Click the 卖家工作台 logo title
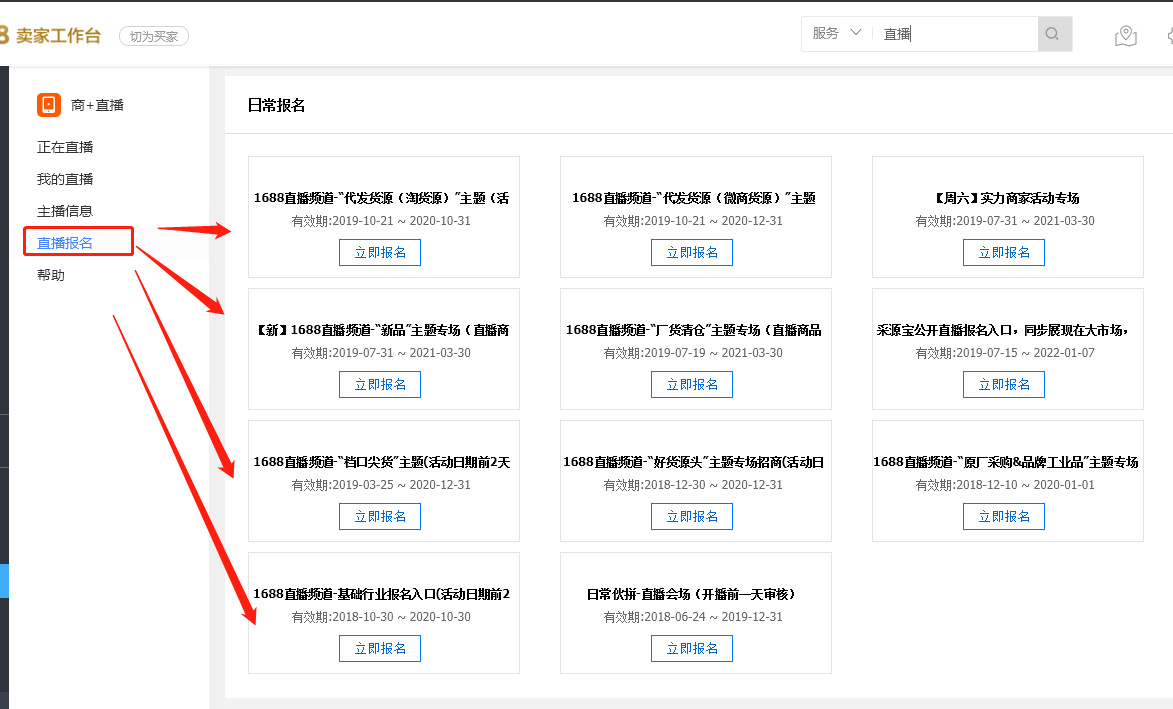Viewport: 1173px width, 709px height. coord(58,35)
